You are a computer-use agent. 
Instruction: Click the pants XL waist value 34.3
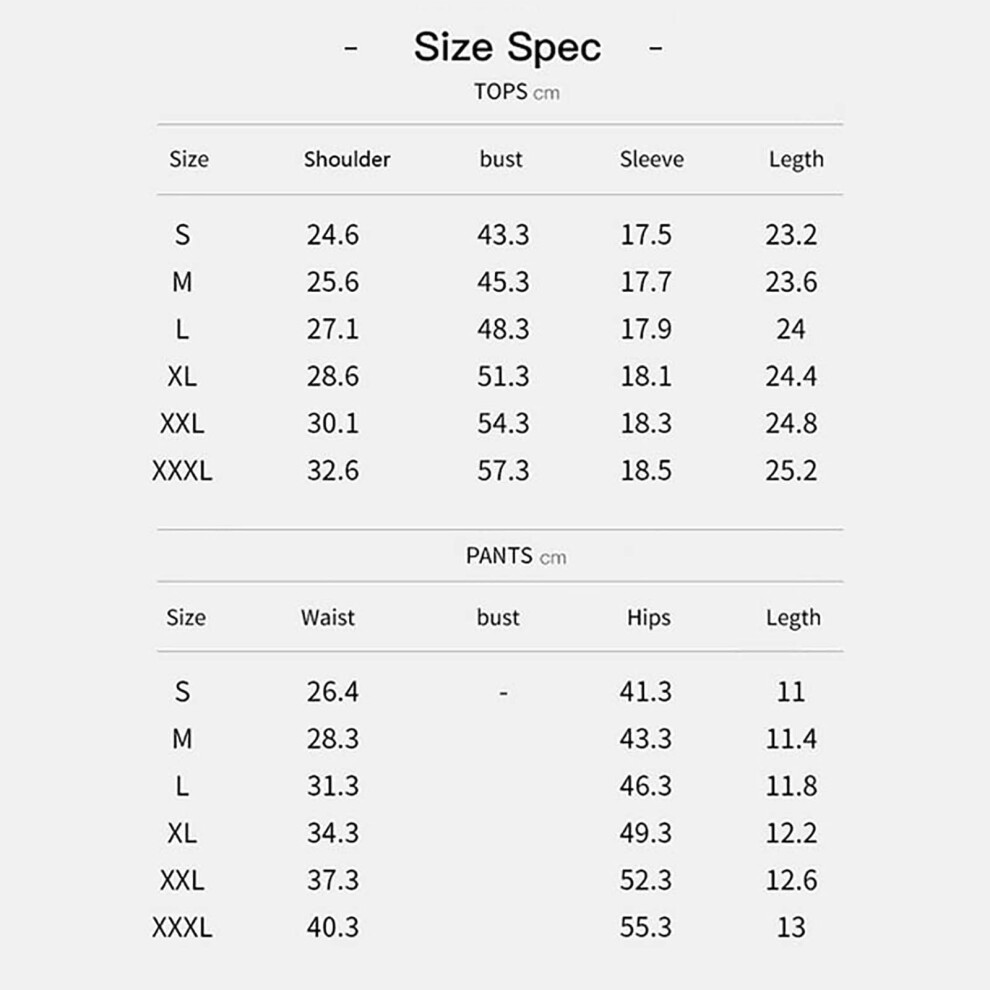coord(333,833)
